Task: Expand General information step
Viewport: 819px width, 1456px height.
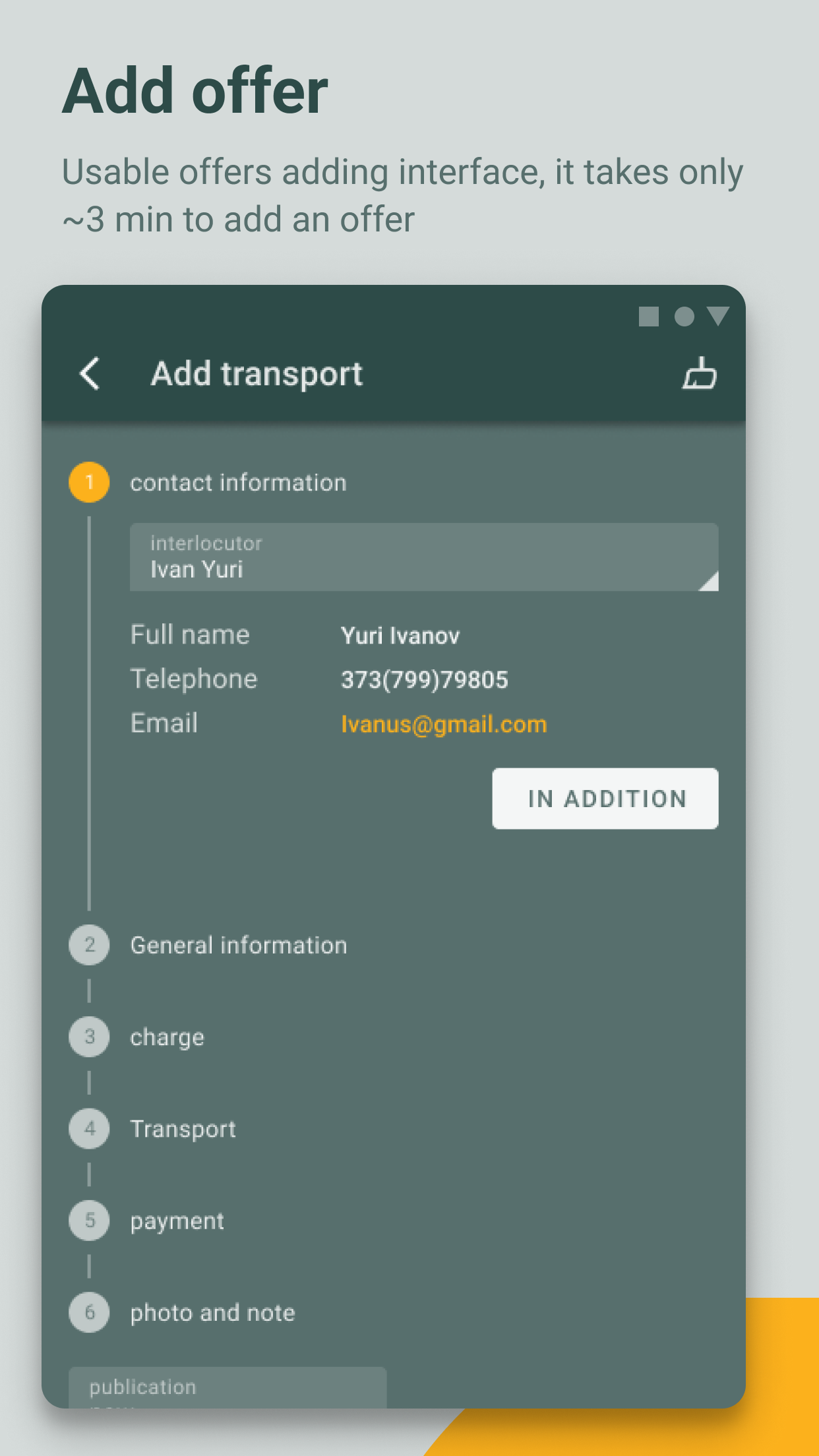Action: click(239, 945)
